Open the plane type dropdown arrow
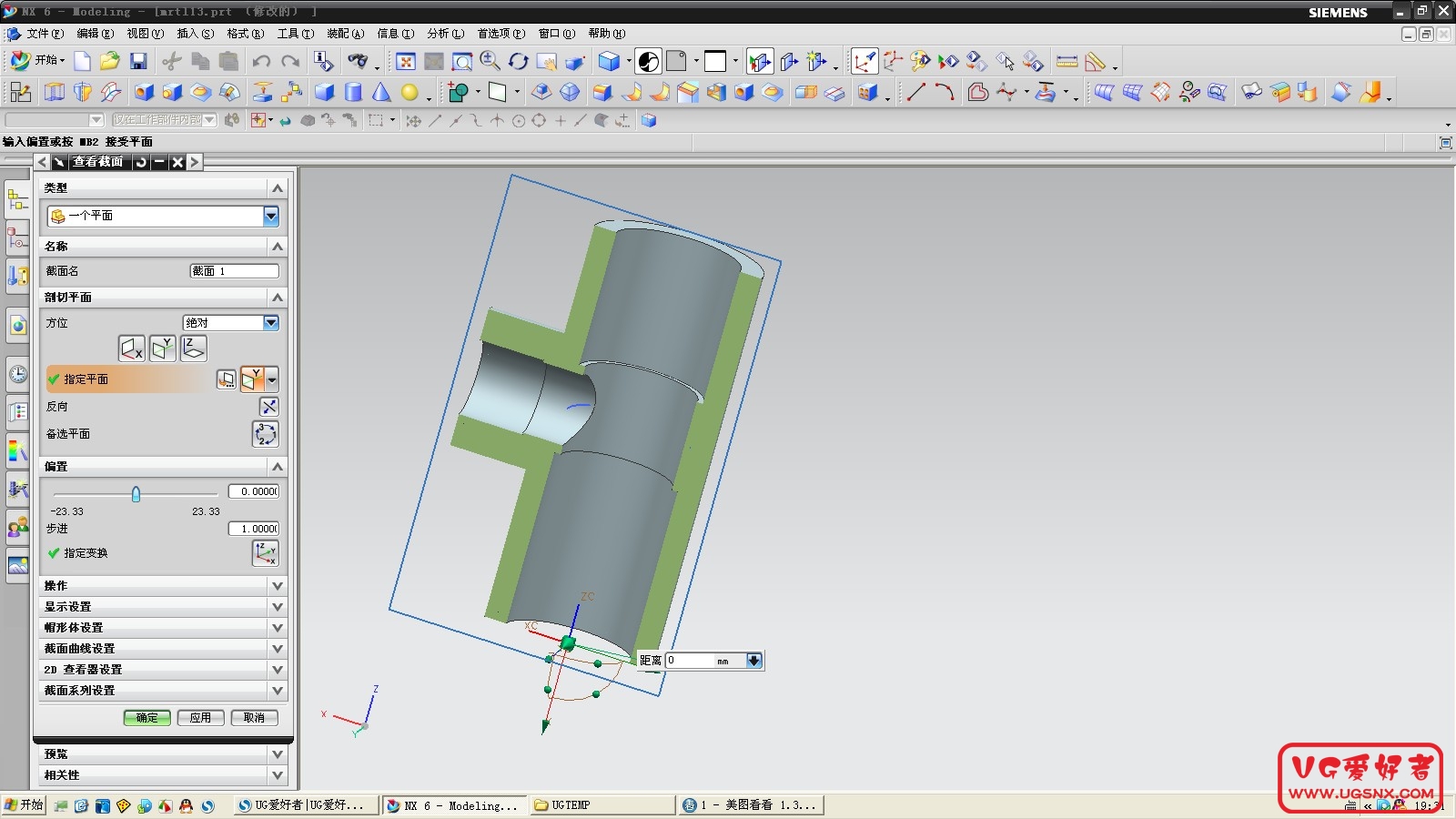The image size is (1456, 819). [x=272, y=379]
